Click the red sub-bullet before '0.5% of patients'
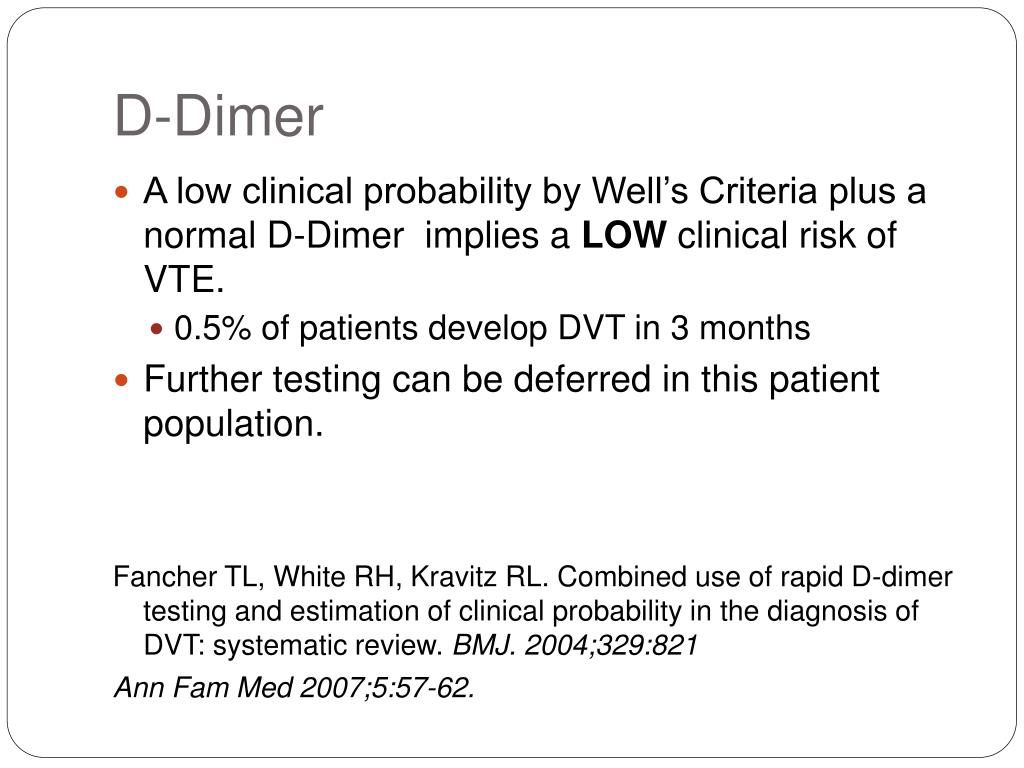Viewport: 1024px width, 768px height. tap(157, 328)
